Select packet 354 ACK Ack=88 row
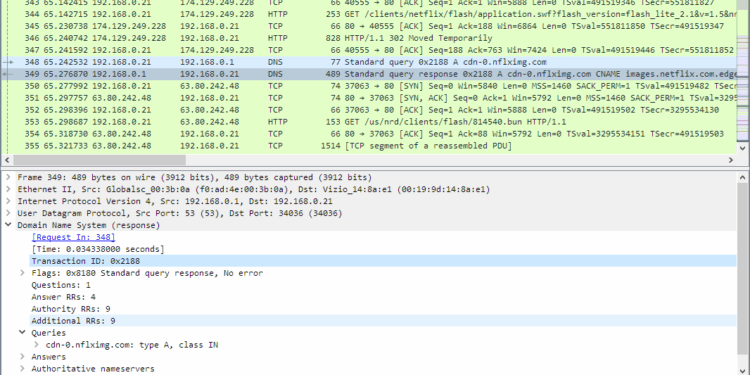Image resolution: width=750 pixels, height=375 pixels. 368,134
